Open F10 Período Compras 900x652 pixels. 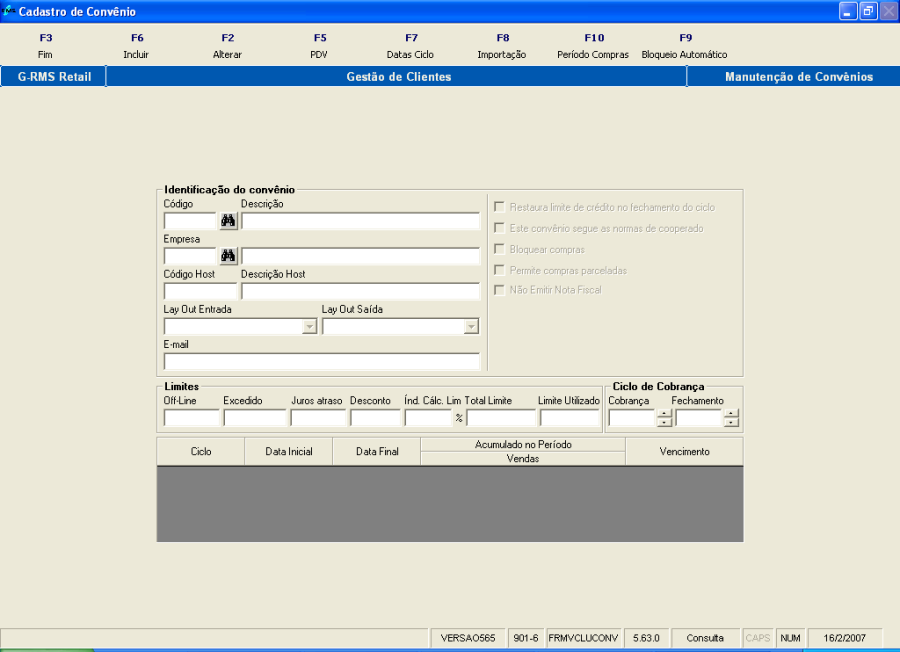[593, 45]
